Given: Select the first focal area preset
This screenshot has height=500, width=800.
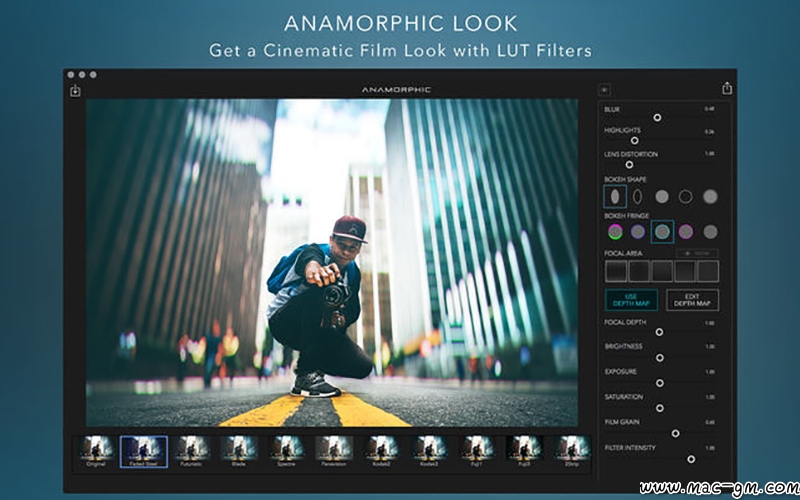Looking at the screenshot, I should 615,271.
